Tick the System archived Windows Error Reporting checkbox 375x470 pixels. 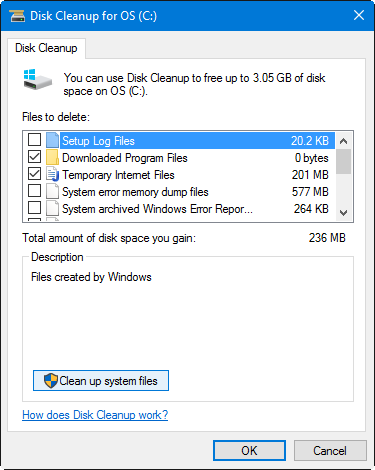coord(35,208)
